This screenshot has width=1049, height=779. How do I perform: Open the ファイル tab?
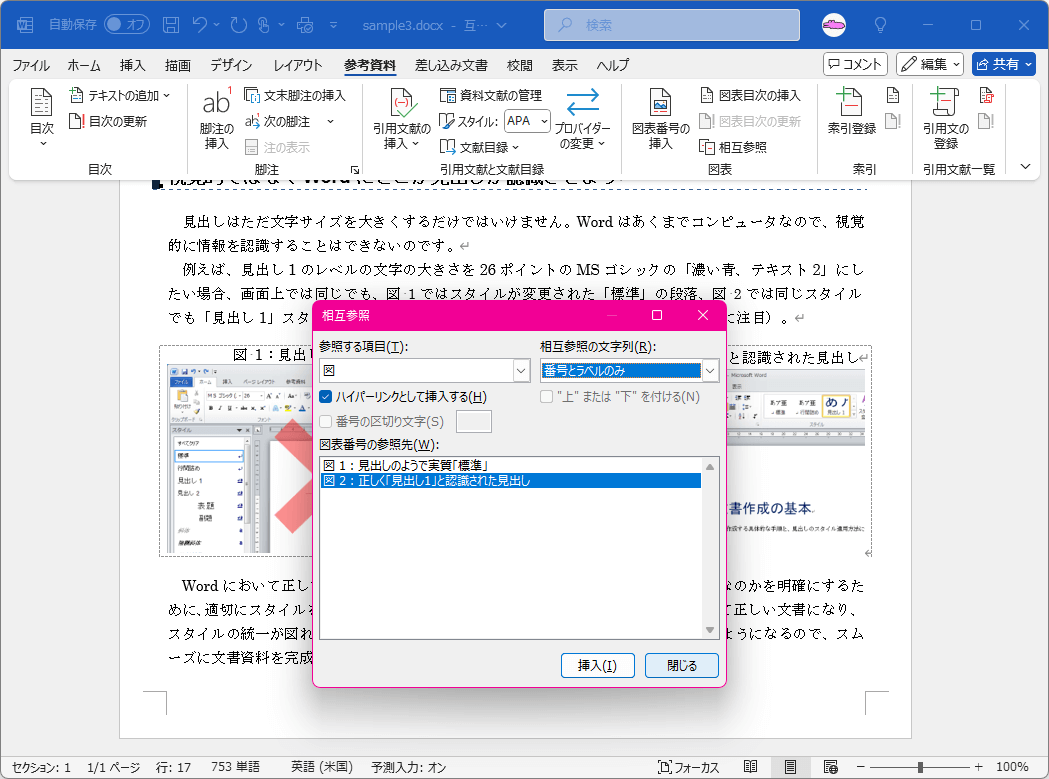pos(31,65)
